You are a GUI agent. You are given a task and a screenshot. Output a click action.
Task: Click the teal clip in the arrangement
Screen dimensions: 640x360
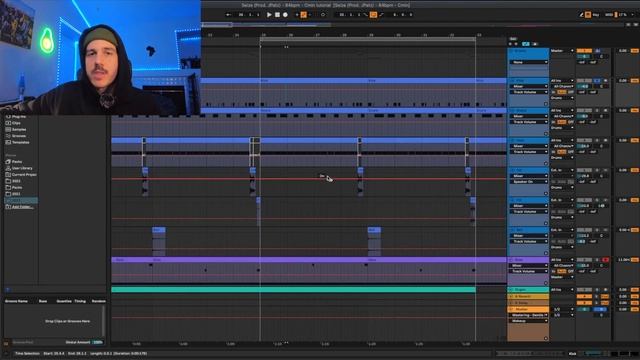(293, 290)
